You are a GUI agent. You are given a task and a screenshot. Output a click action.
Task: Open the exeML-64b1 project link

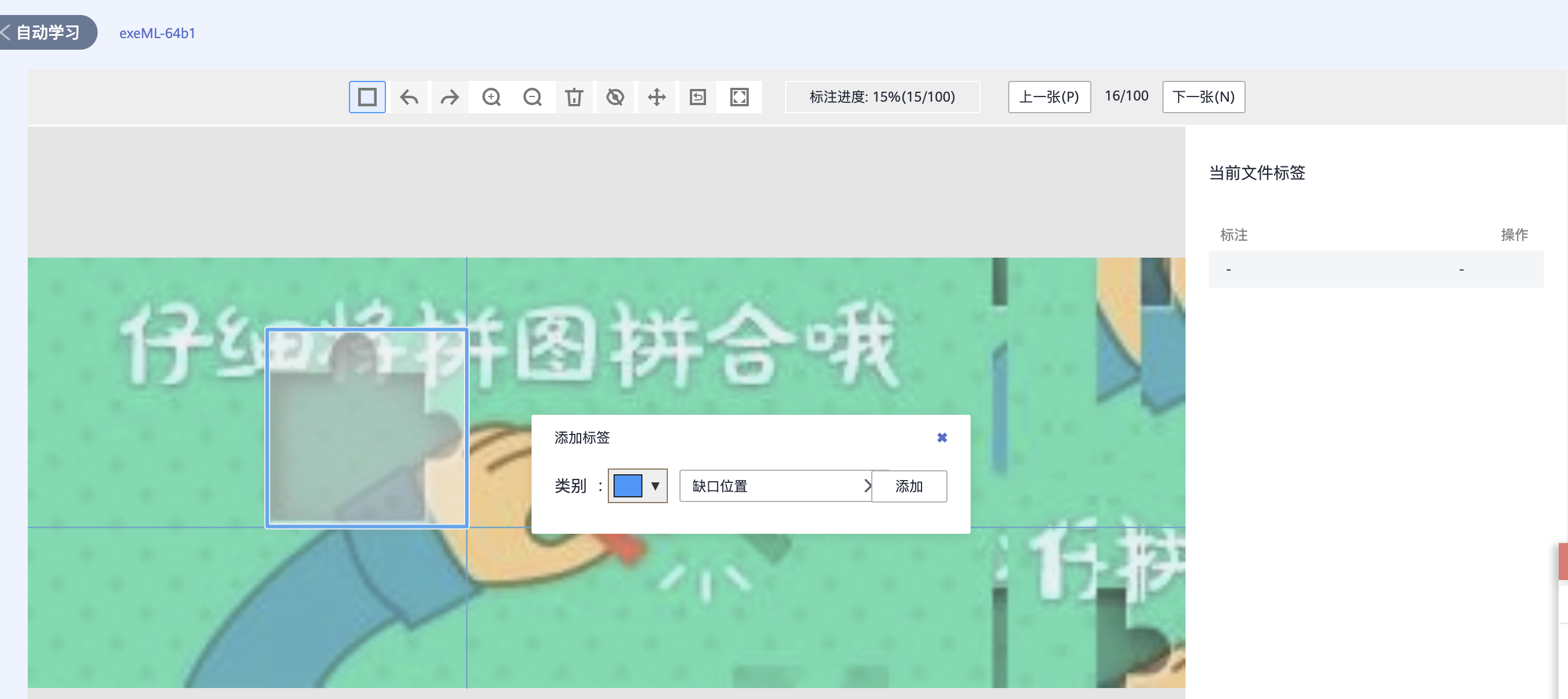157,34
